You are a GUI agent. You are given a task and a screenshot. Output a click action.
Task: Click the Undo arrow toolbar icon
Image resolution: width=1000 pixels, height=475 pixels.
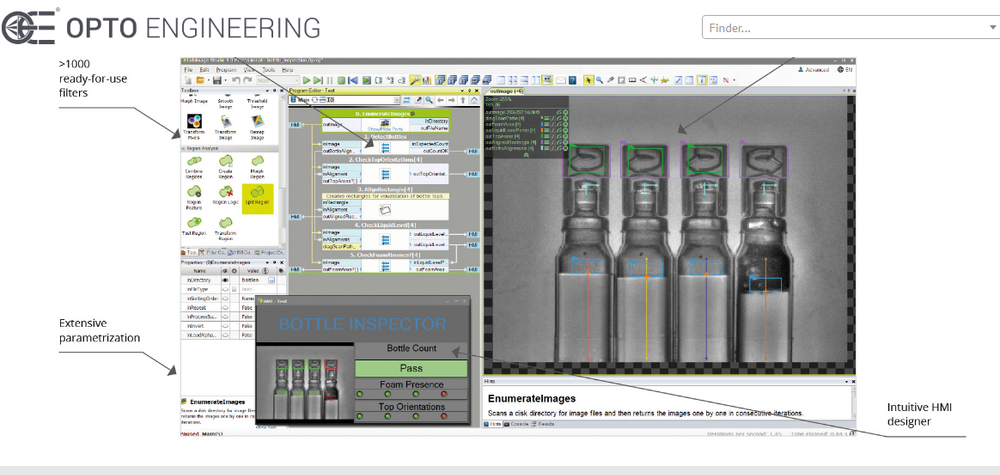[236, 80]
